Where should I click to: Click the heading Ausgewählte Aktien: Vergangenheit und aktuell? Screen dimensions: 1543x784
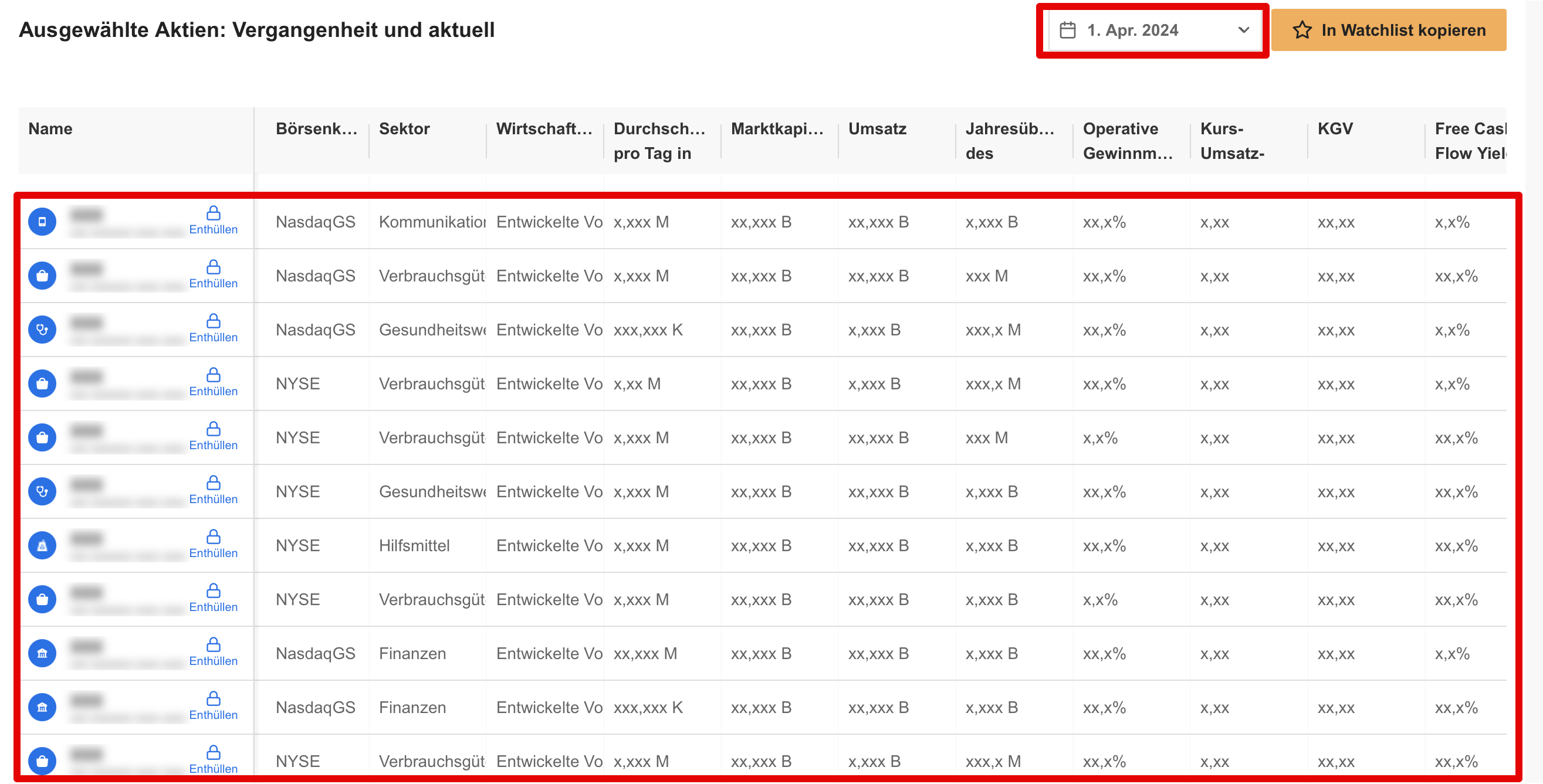(256, 30)
